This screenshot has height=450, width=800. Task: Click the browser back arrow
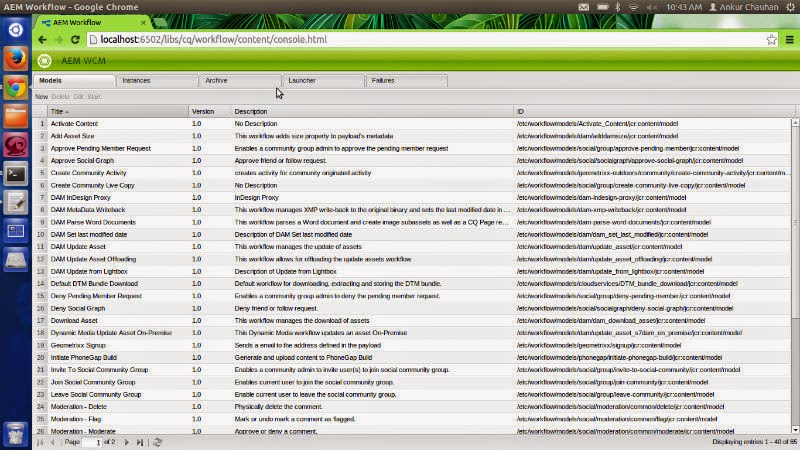point(42,39)
